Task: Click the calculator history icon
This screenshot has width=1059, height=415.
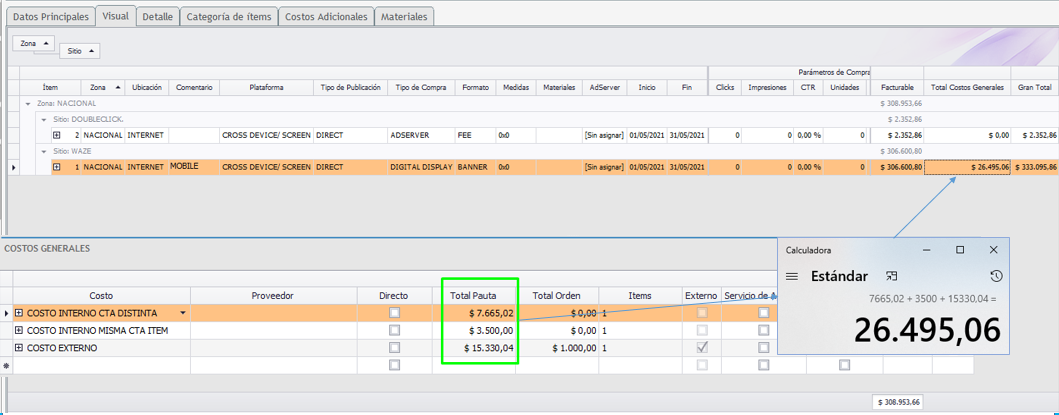Action: tap(995, 276)
